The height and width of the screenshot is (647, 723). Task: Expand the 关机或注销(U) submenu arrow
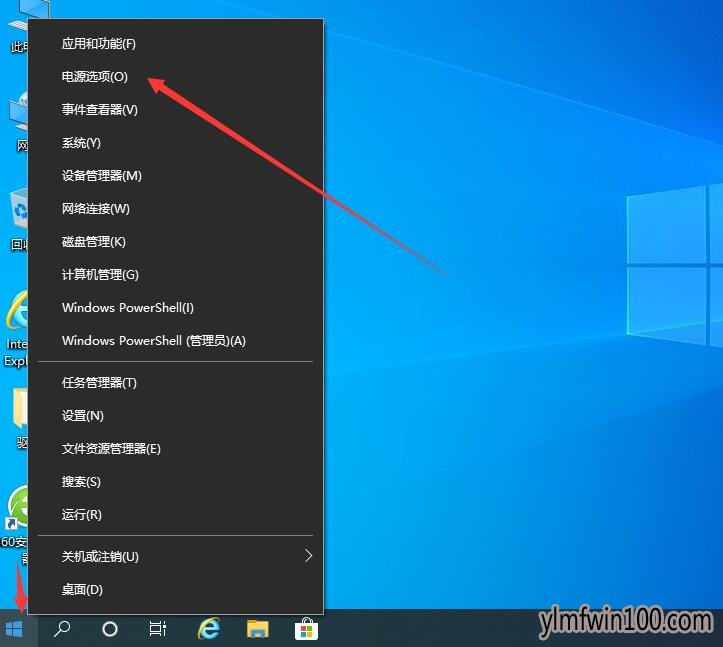point(308,556)
